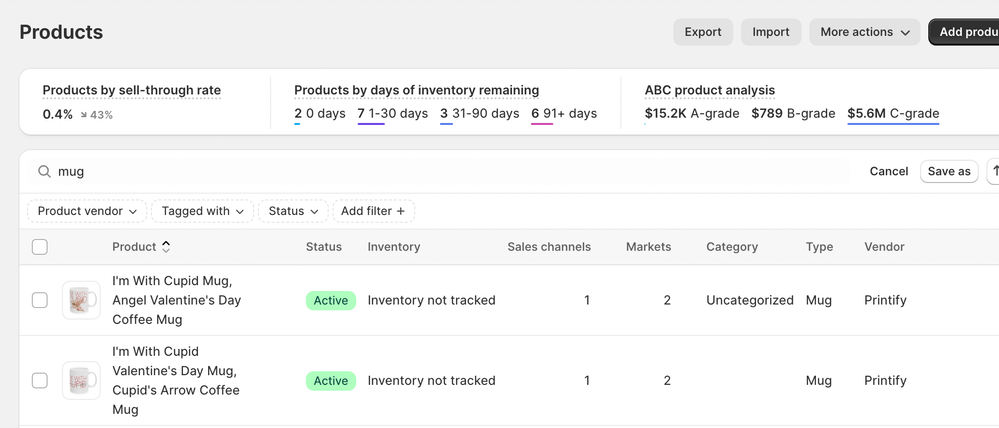Screen dimensions: 999x428
Task: Click the Category column header
Action: coord(732,246)
